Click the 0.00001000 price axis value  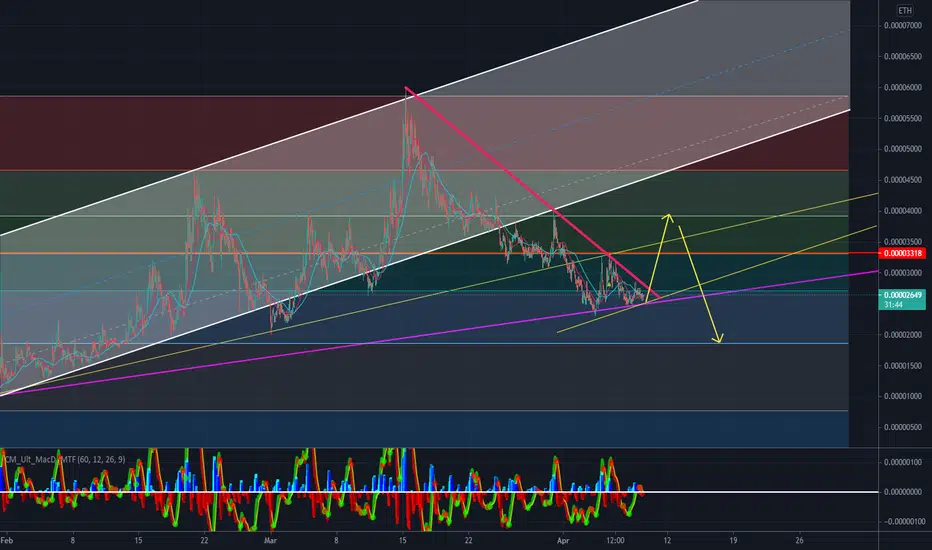[x=902, y=396]
